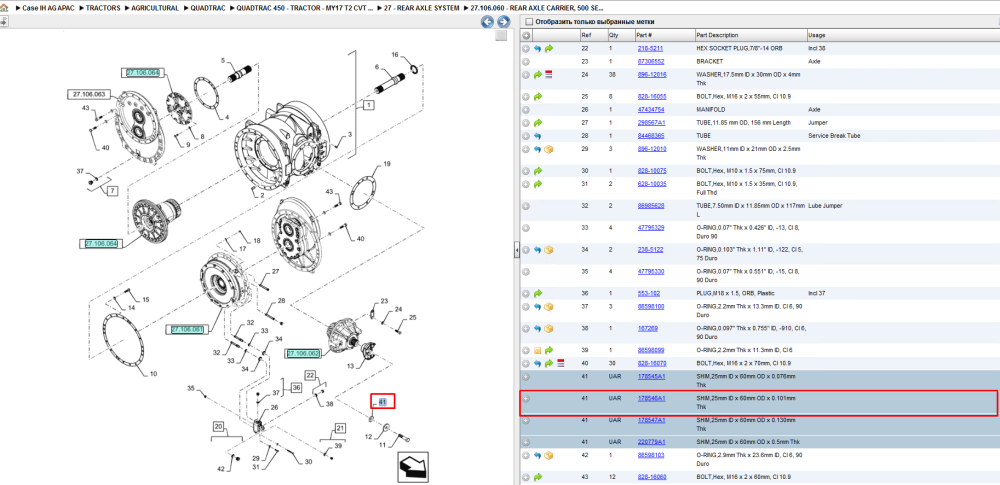Click the box package icon in Ref 38 row
The height and width of the screenshot is (485, 1000).
(x=548, y=329)
